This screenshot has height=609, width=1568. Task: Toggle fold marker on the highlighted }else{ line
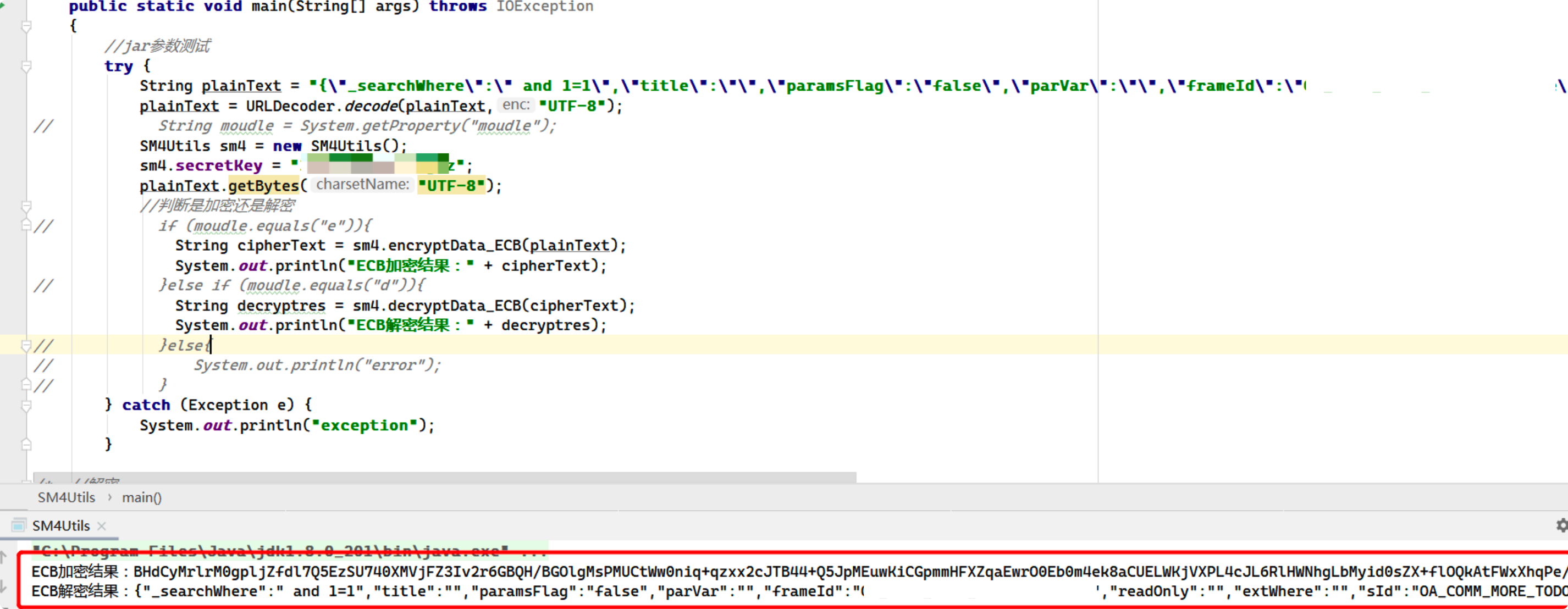pos(26,346)
